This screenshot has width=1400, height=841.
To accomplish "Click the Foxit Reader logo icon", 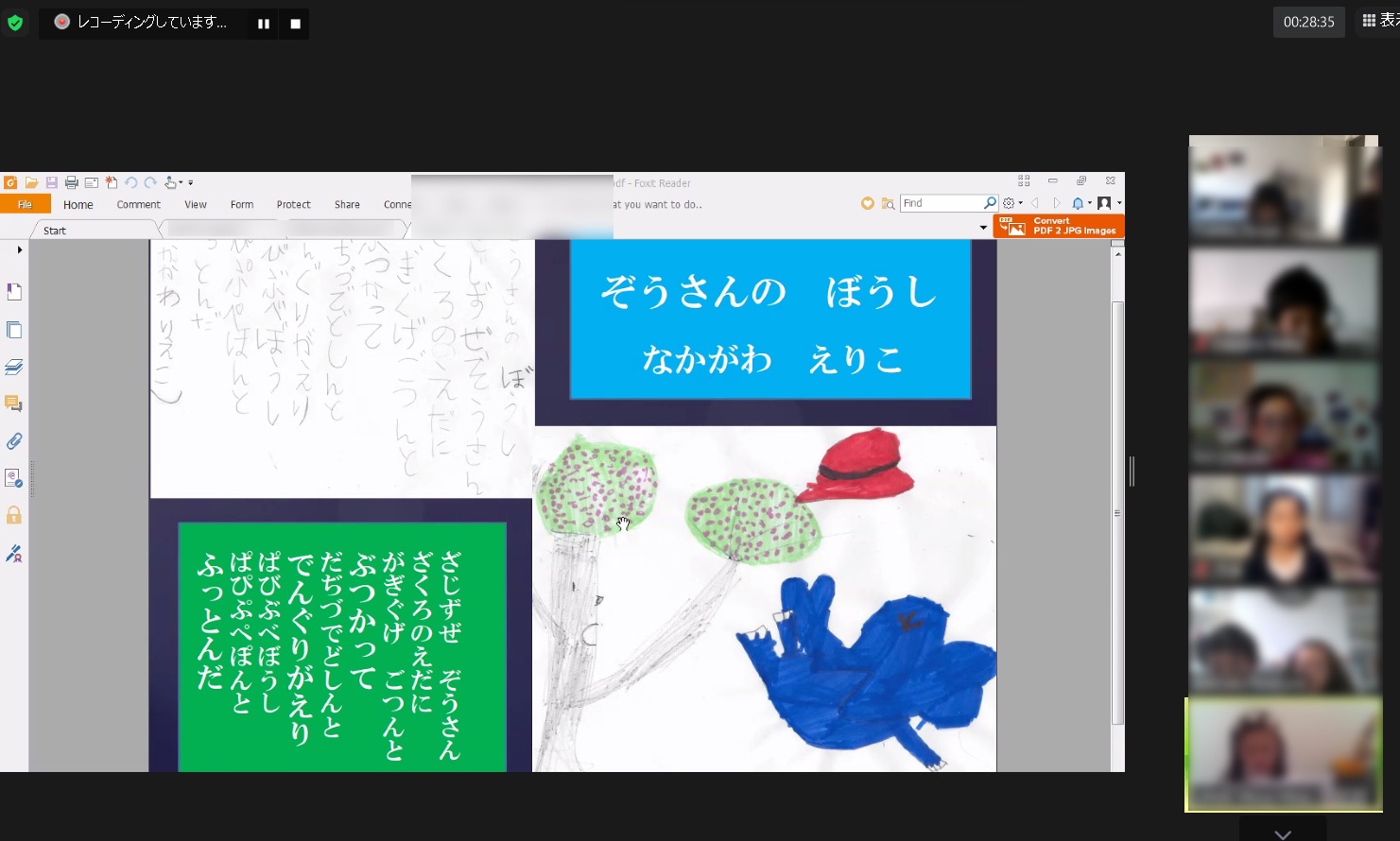I will tap(10, 182).
